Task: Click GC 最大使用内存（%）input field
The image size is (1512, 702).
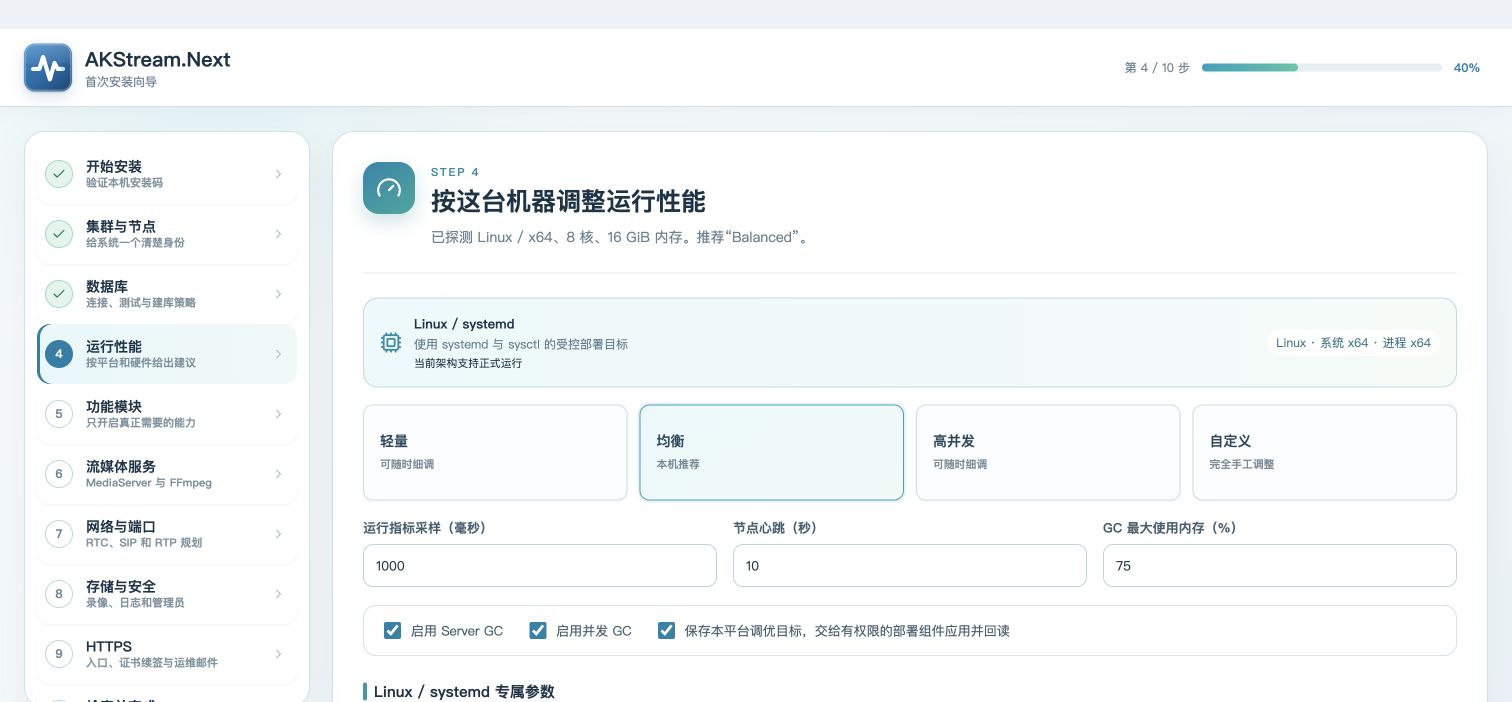Action: (1280, 565)
